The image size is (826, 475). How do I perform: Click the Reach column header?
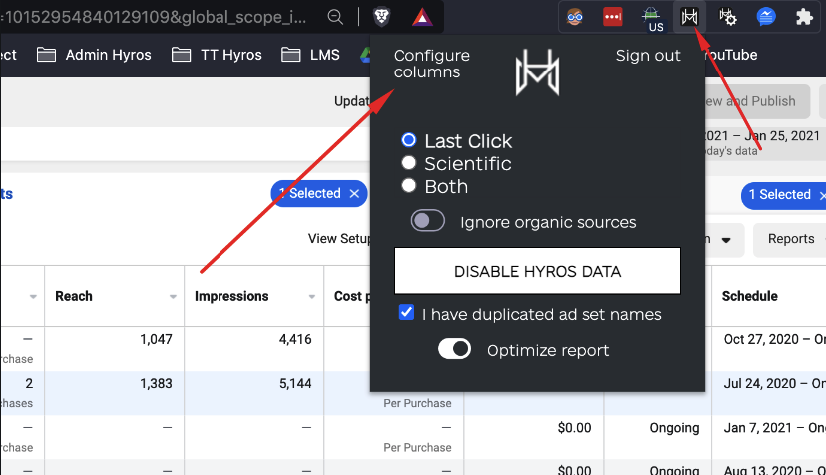click(x=74, y=296)
